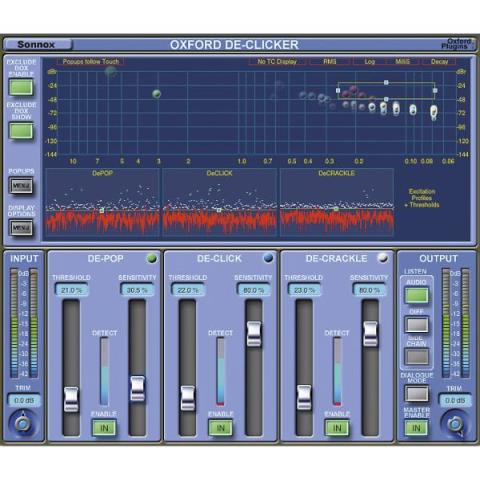The height and width of the screenshot is (480, 480).
Task: Select the Log display option
Action: click(369, 62)
